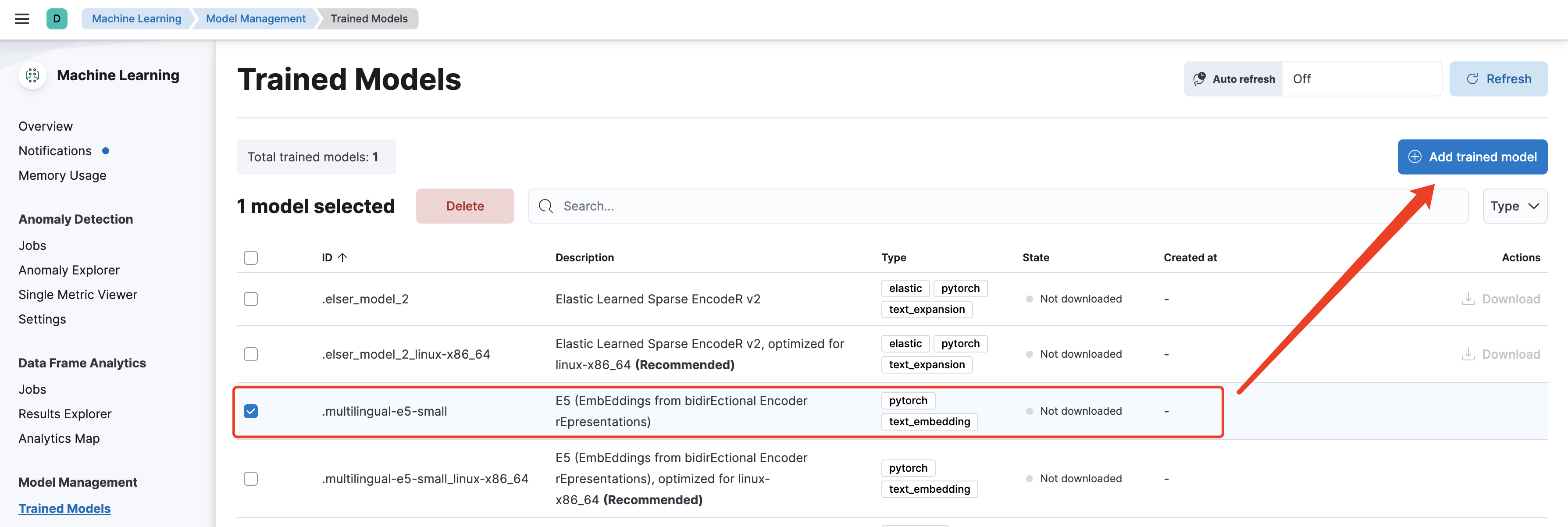Click the Search models input field
The height and width of the screenshot is (527, 1568).
click(x=998, y=207)
